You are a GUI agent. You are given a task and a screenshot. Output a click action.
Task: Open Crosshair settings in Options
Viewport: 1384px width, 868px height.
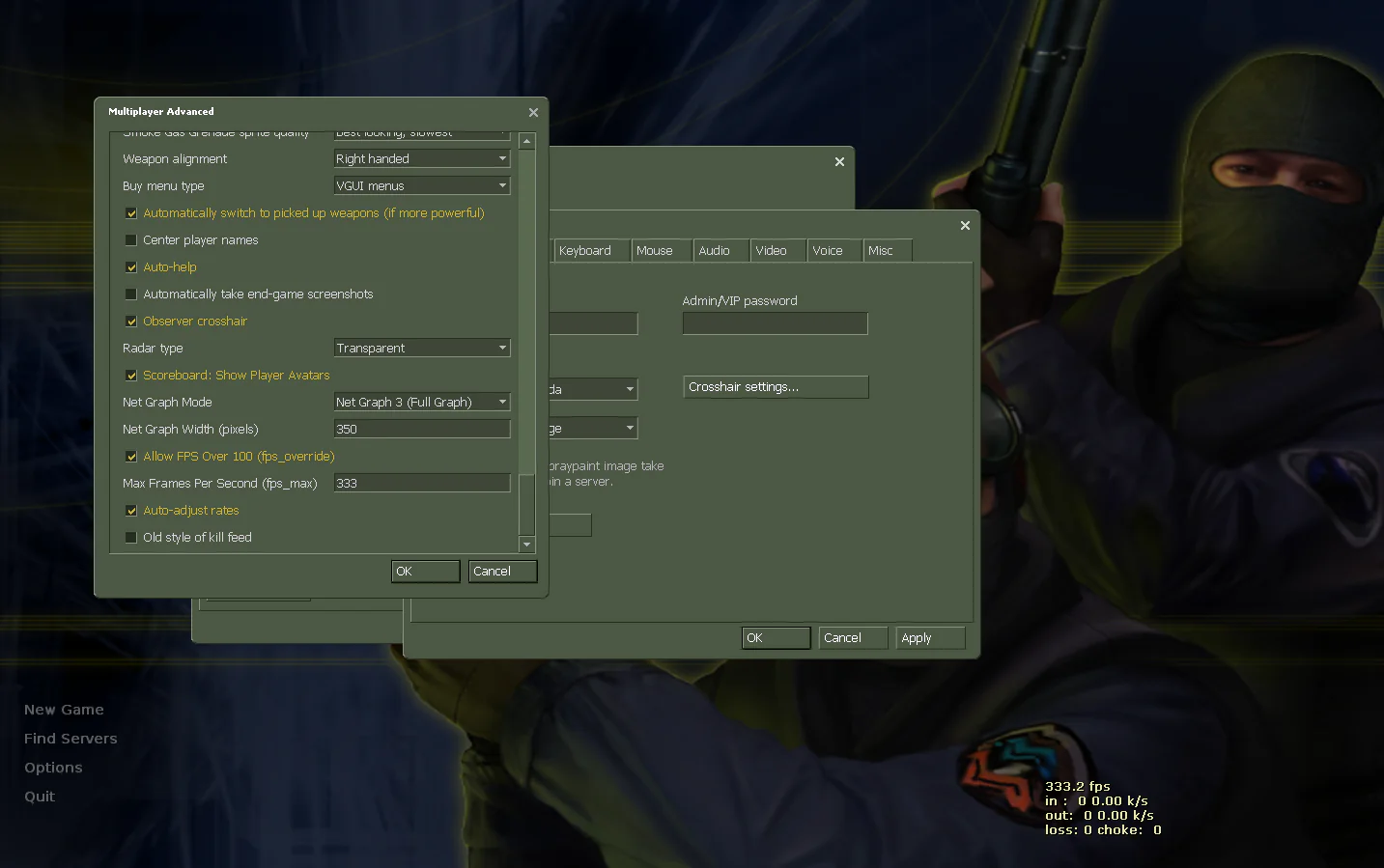pyautogui.click(x=776, y=387)
